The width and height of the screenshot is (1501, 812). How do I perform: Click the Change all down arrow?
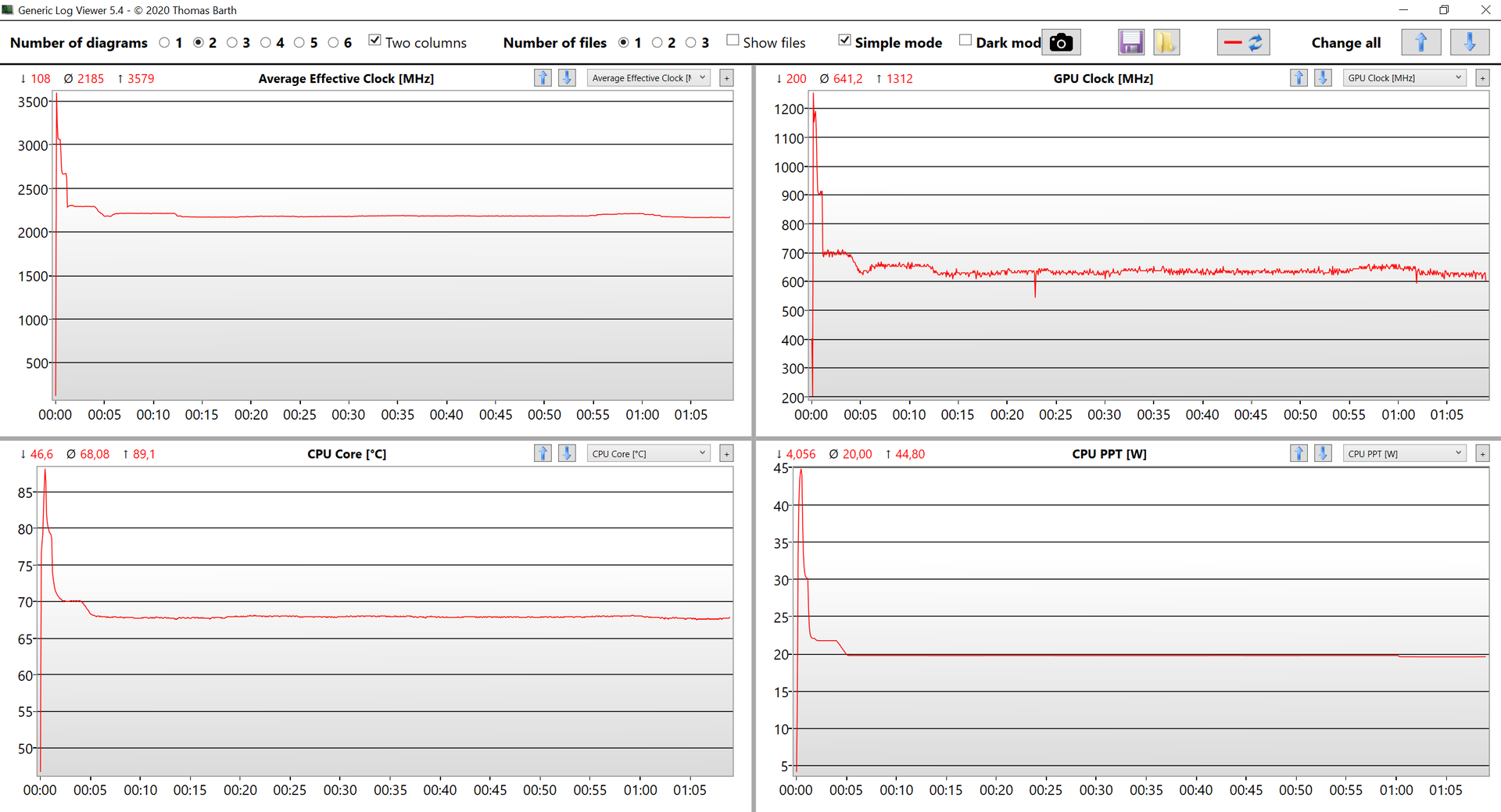pos(1469,42)
